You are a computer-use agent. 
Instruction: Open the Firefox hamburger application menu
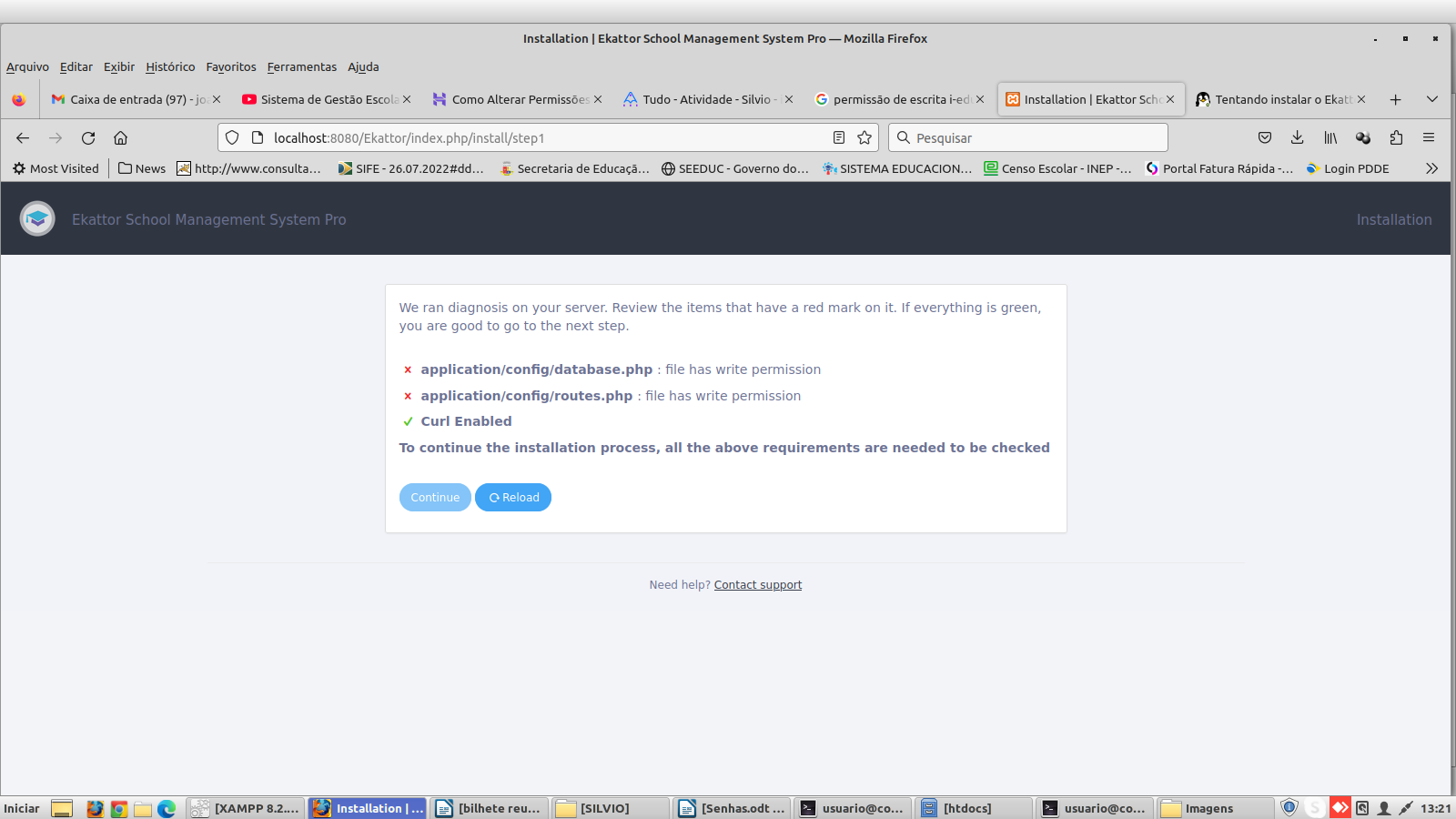click(1429, 137)
